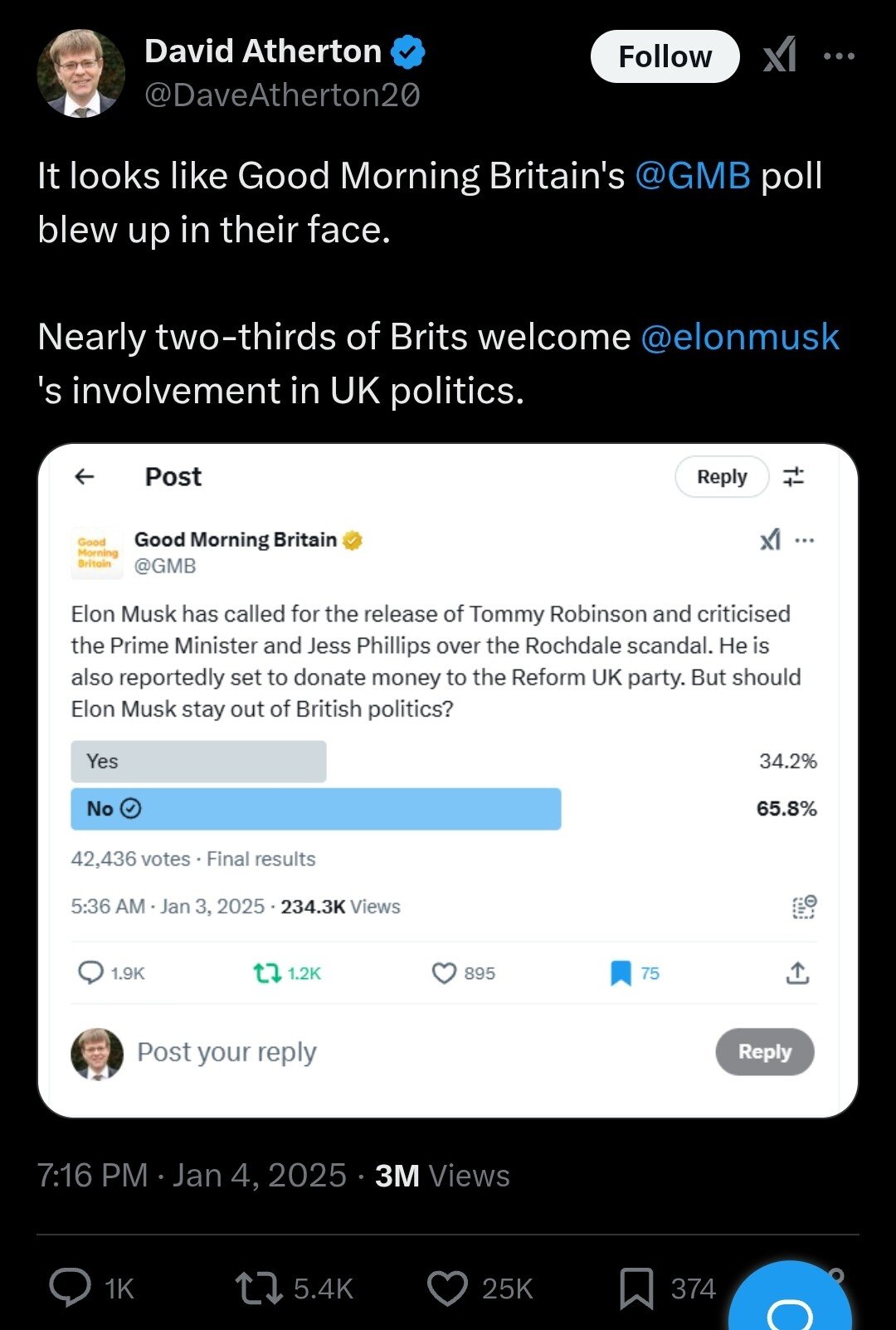The image size is (896, 1330).
Task: Repost the tweet with 5.4K reposts
Action: click(x=260, y=1288)
